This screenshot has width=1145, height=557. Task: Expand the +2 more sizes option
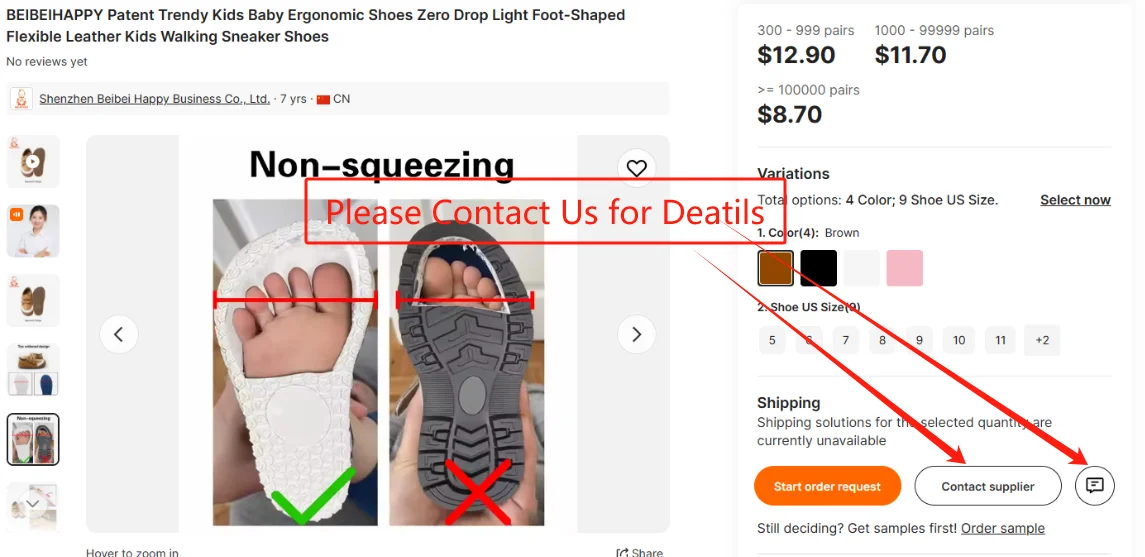1042,340
